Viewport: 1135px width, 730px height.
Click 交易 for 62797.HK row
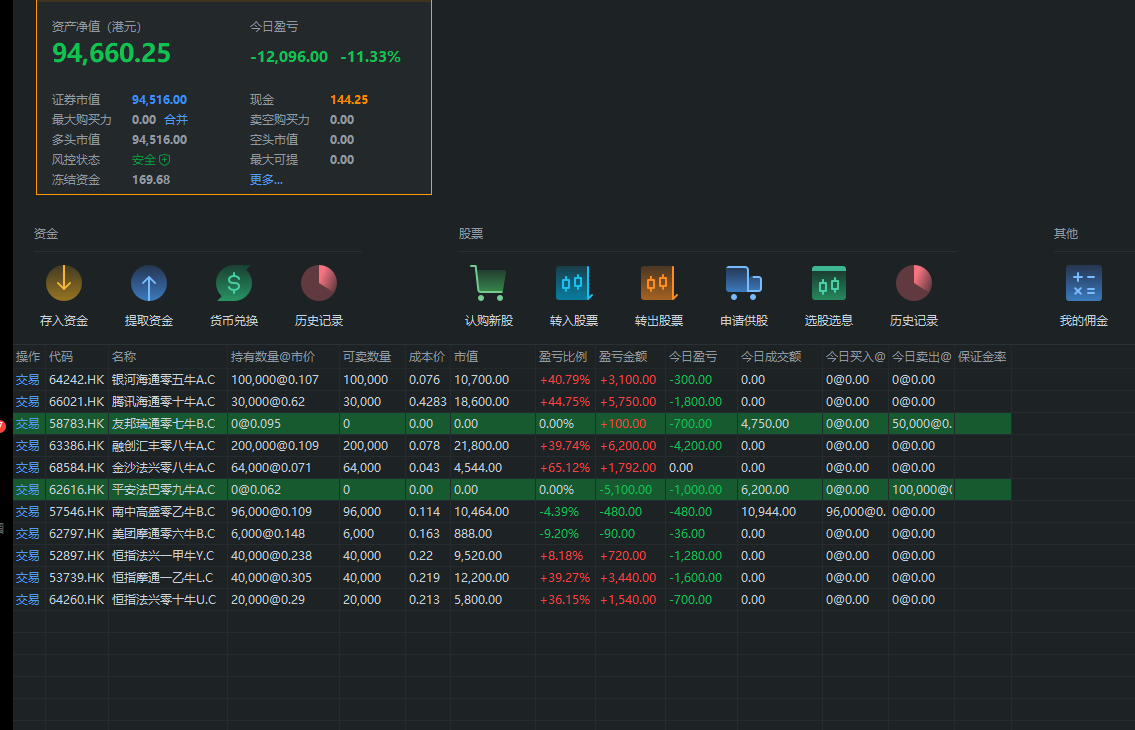tap(28, 534)
